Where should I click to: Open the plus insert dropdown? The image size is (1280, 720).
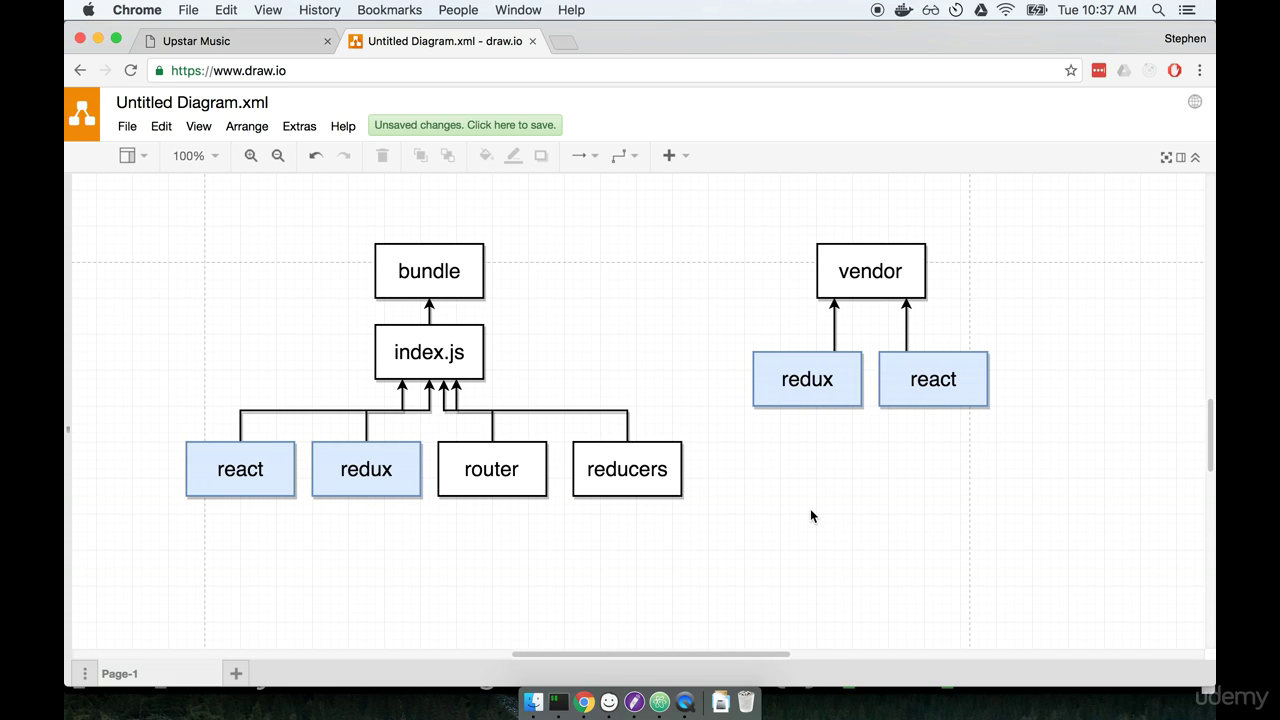676,156
